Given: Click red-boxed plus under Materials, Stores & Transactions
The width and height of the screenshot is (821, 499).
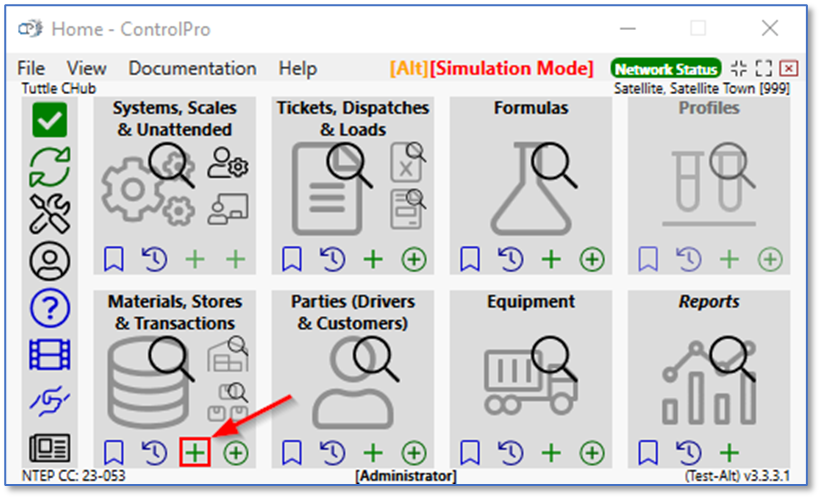Looking at the screenshot, I should pyautogui.click(x=194, y=453).
